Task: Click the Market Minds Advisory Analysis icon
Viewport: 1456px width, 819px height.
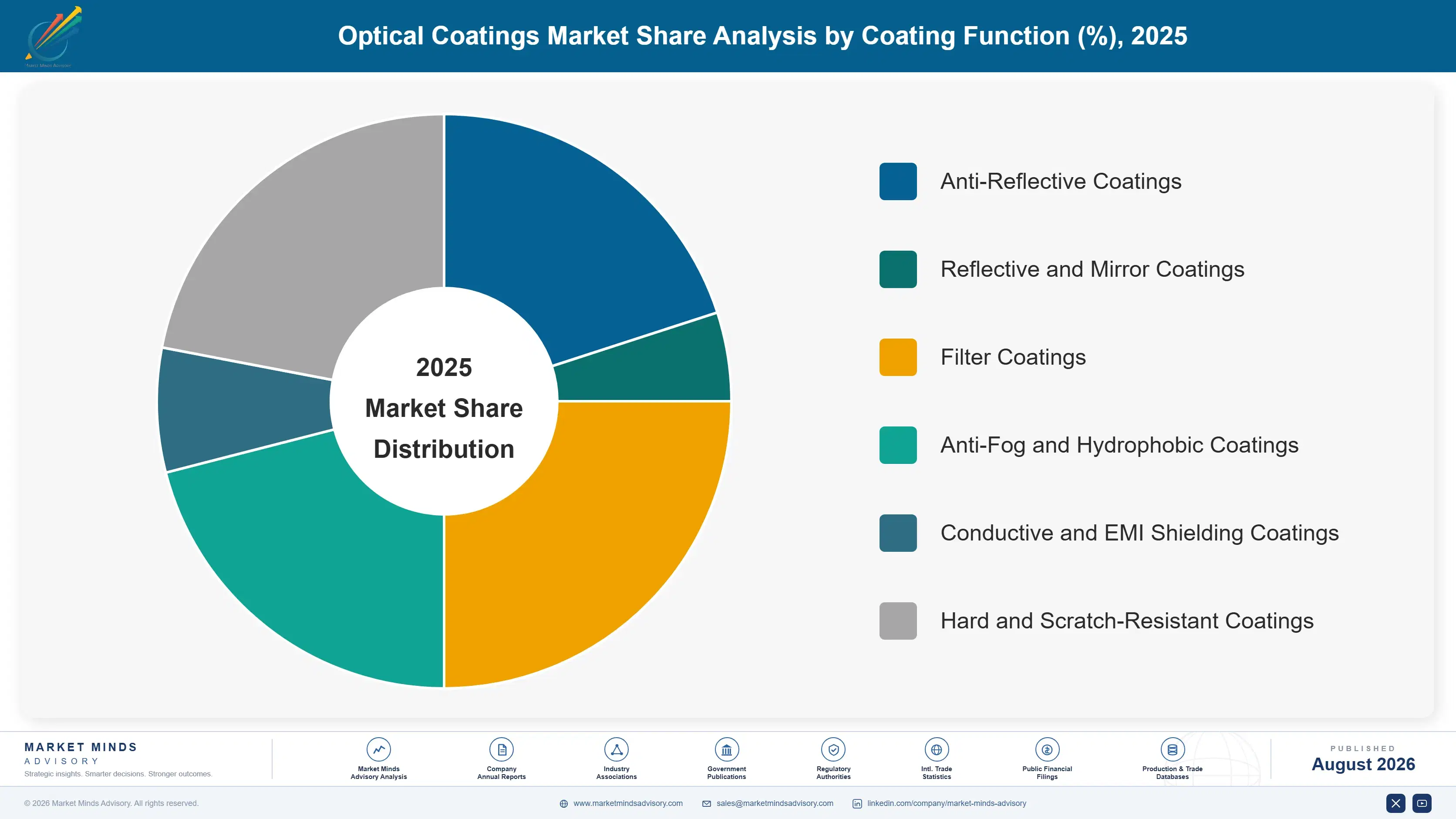Action: (x=379, y=749)
